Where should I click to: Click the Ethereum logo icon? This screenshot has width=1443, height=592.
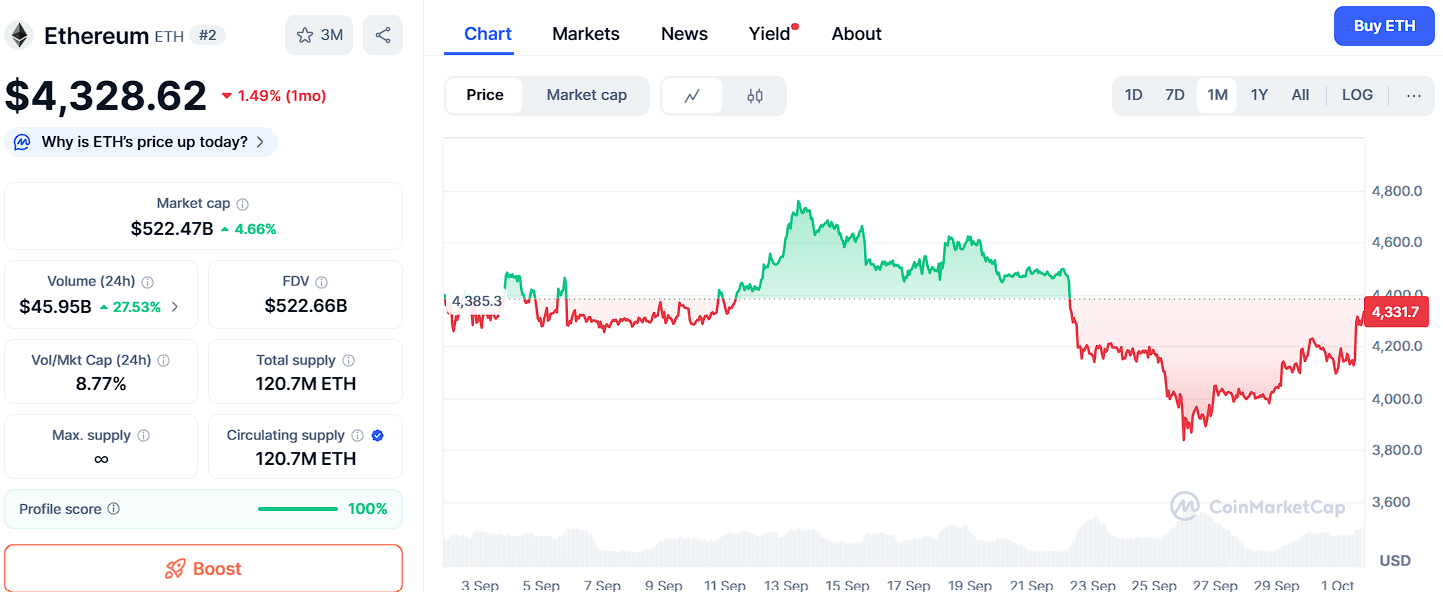(19, 36)
